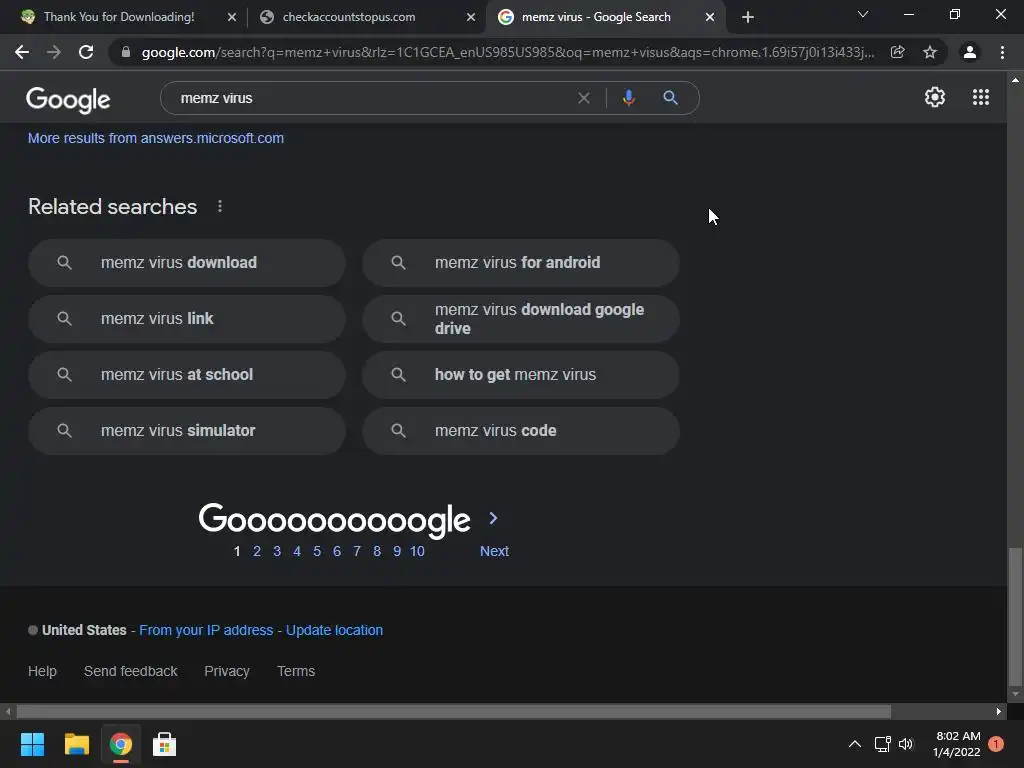
Task: Open tab search dropdown arrow
Action: point(863,14)
